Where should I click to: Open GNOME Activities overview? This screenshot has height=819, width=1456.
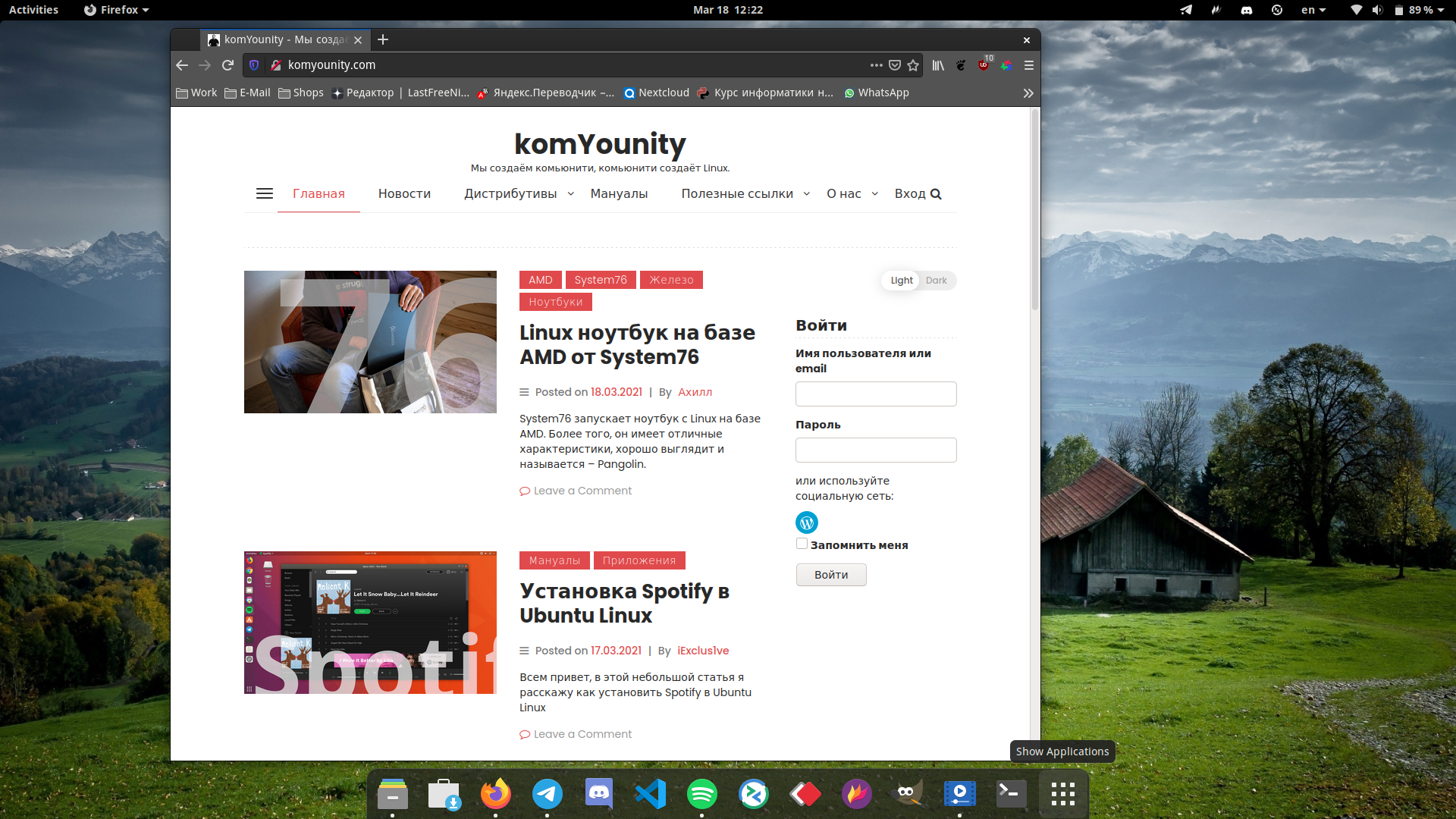coord(33,10)
